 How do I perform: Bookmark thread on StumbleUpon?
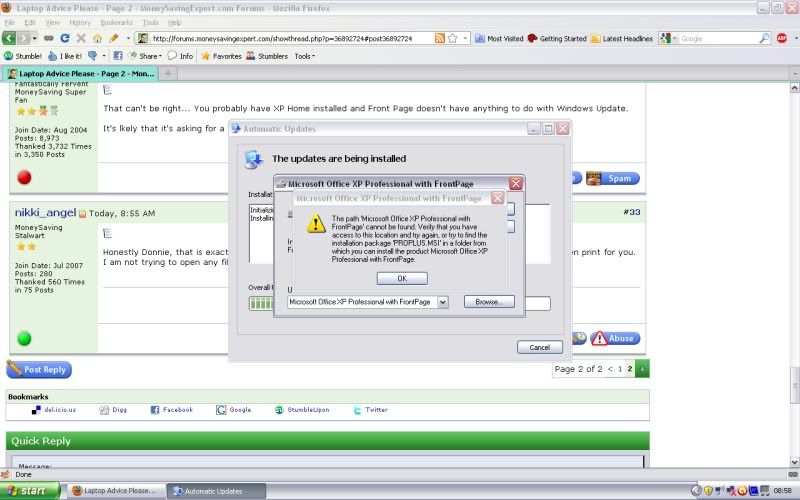click(x=302, y=410)
